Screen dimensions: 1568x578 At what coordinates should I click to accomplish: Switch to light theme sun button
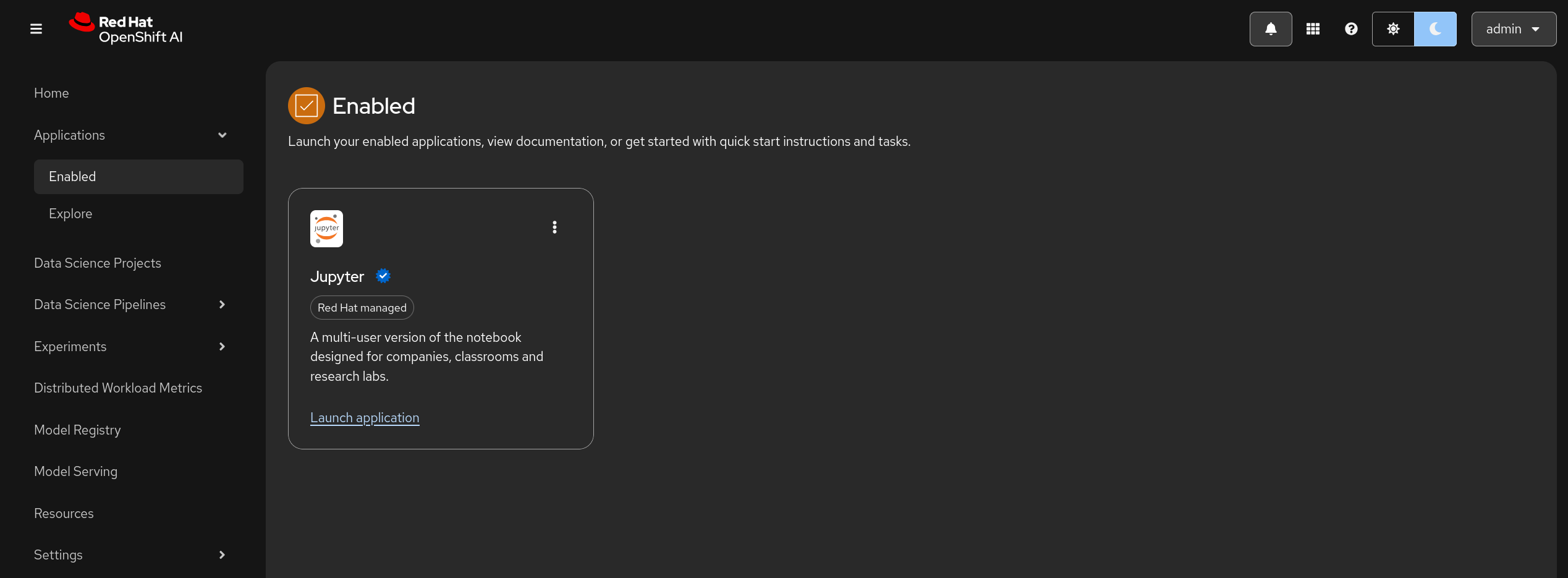(x=1393, y=29)
